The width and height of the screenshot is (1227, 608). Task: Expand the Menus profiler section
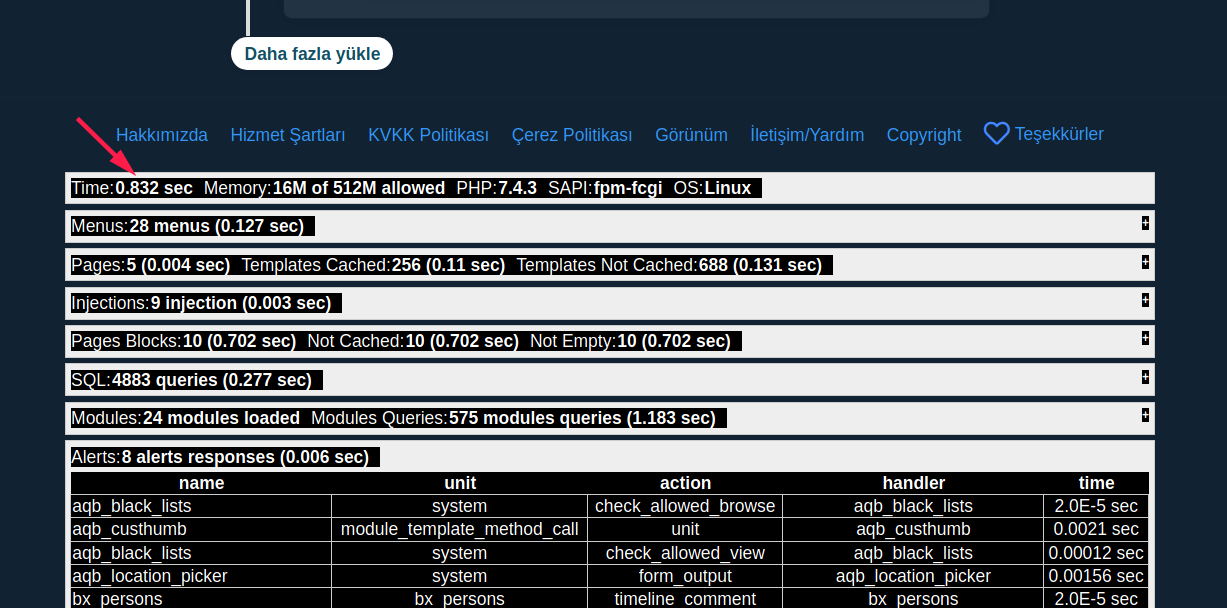pos(1145,223)
